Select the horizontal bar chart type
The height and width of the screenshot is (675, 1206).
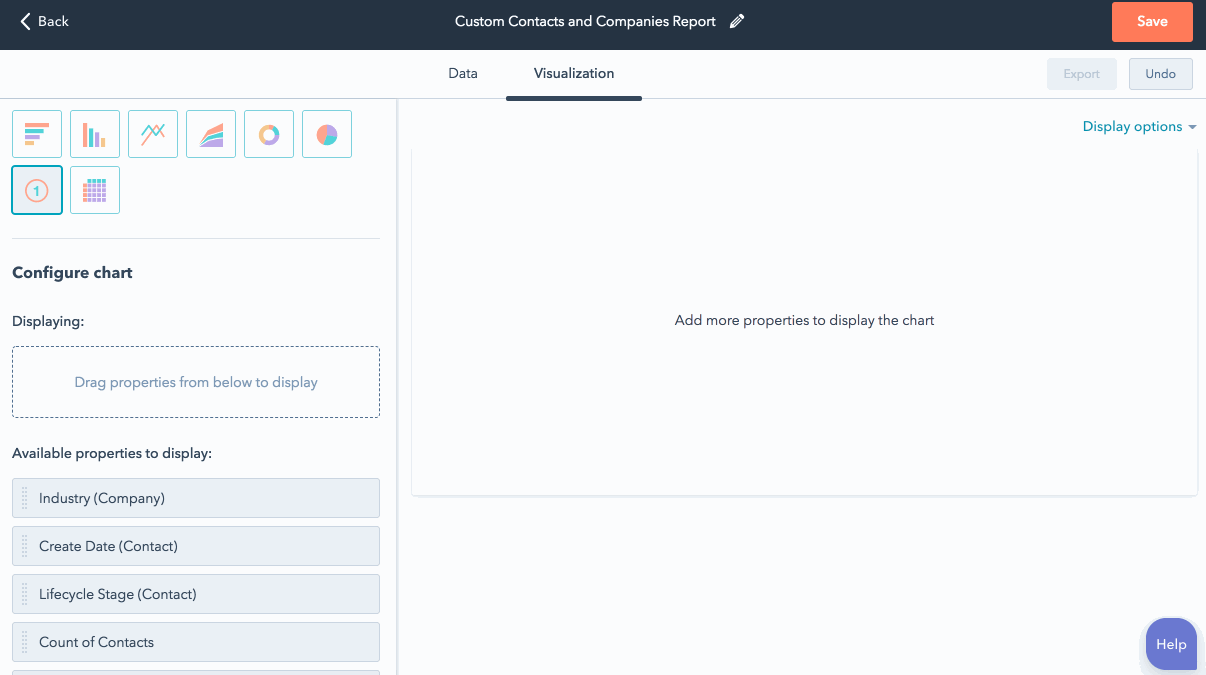point(37,134)
